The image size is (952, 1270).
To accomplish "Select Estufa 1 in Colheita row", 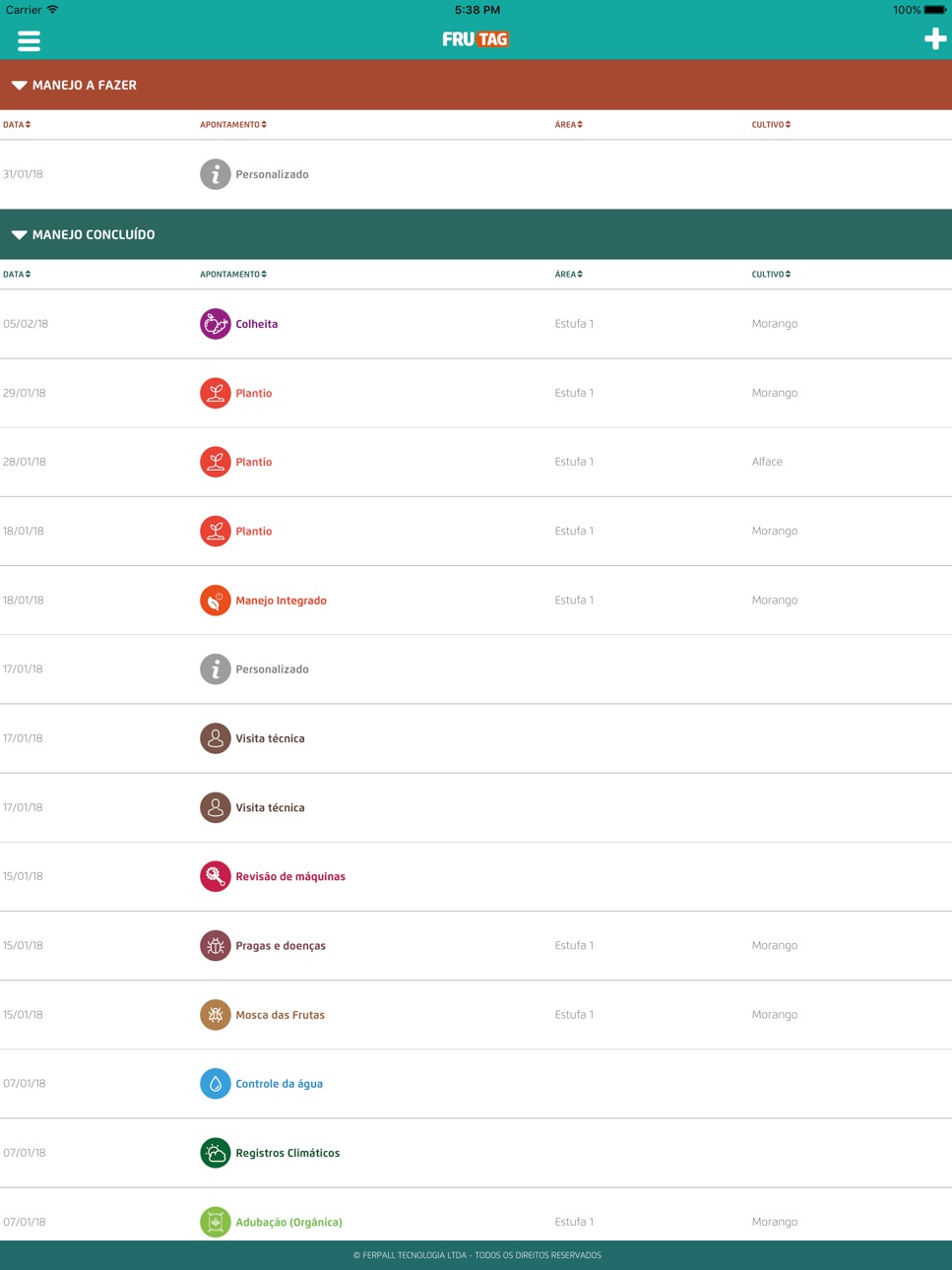I will tap(574, 324).
